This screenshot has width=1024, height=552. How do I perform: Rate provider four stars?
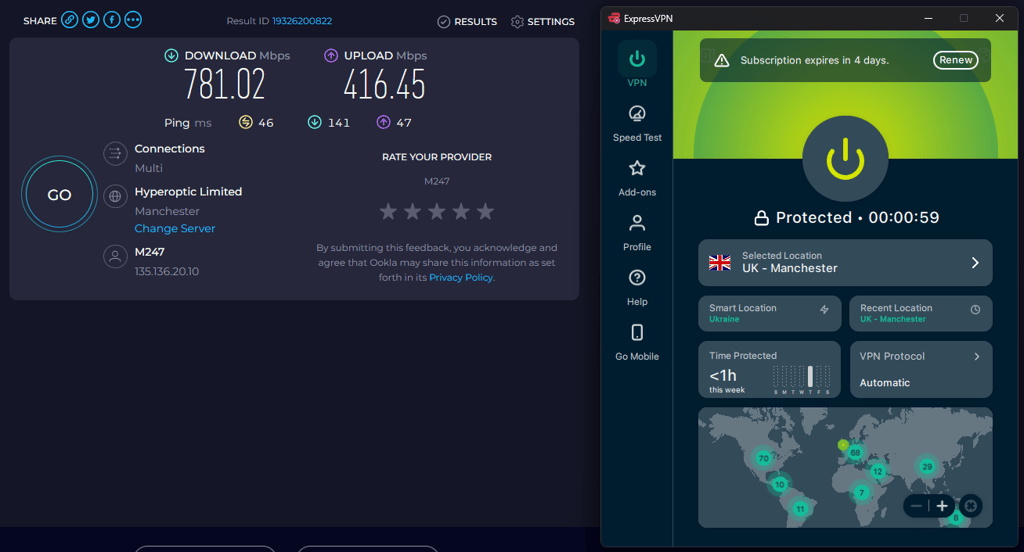pos(461,211)
